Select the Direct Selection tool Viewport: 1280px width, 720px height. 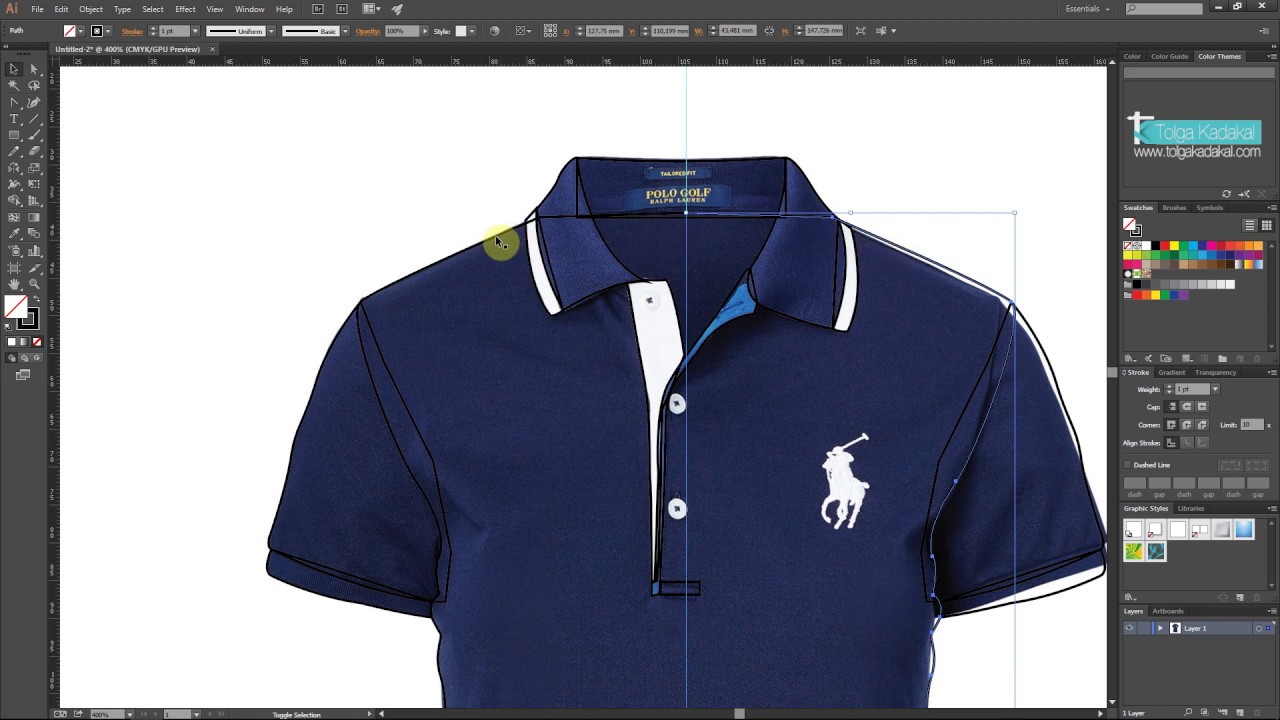(x=34, y=69)
